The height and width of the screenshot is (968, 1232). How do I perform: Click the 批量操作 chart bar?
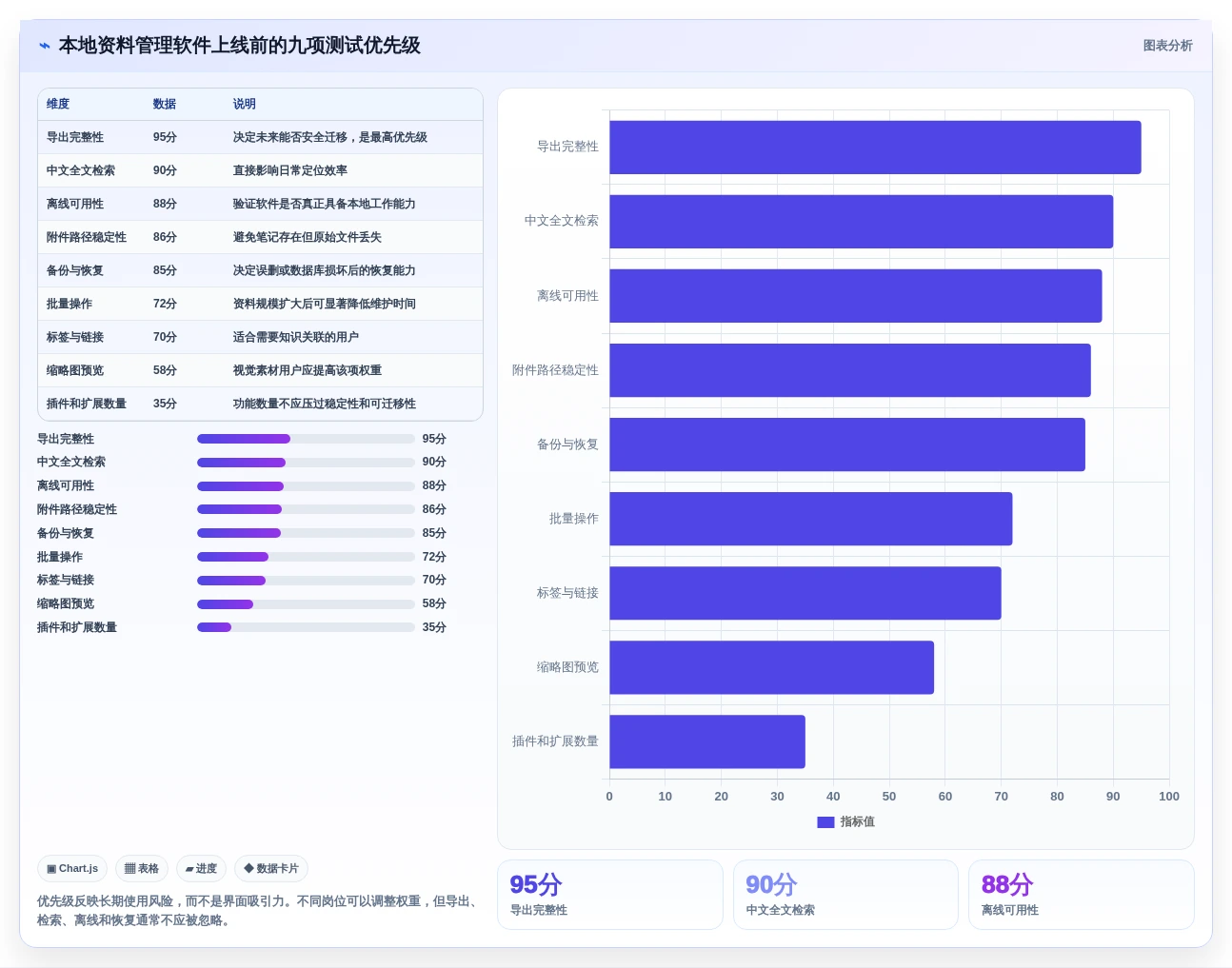(811, 519)
